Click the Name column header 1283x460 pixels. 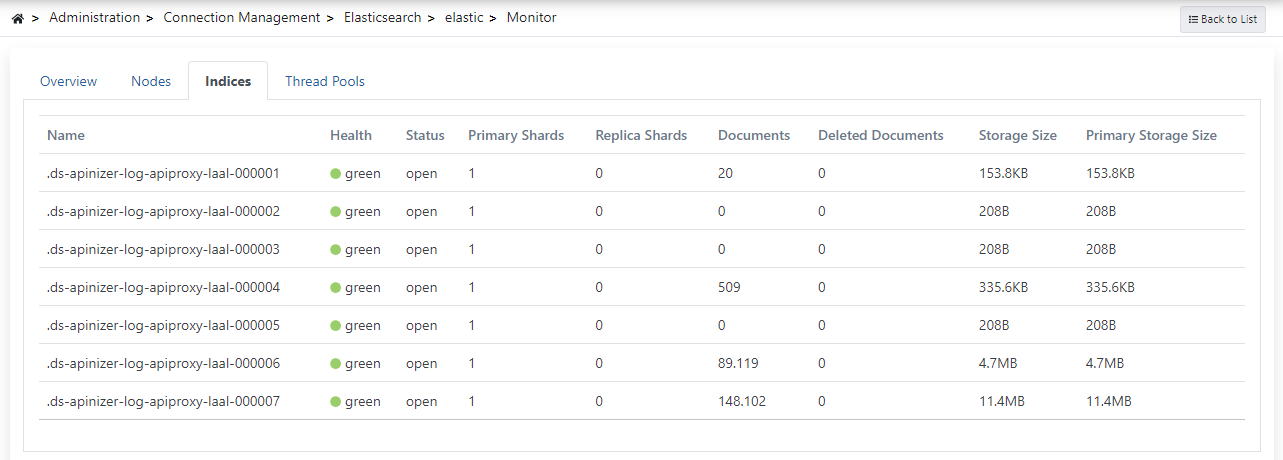(x=66, y=135)
